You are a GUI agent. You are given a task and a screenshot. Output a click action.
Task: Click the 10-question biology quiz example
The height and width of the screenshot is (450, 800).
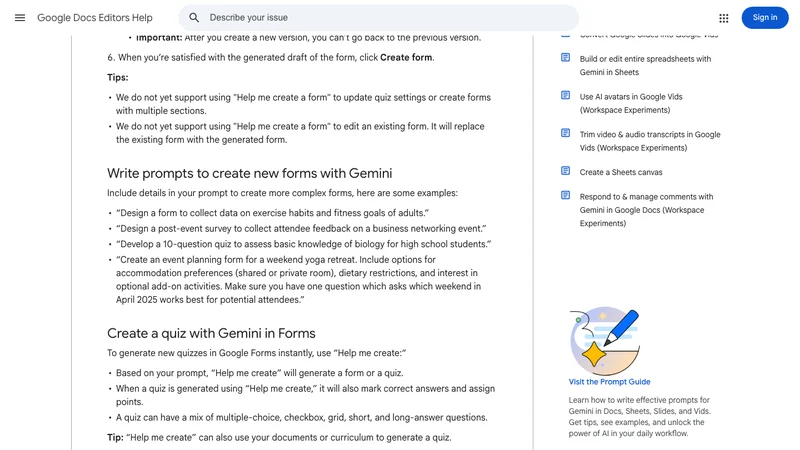click(304, 244)
